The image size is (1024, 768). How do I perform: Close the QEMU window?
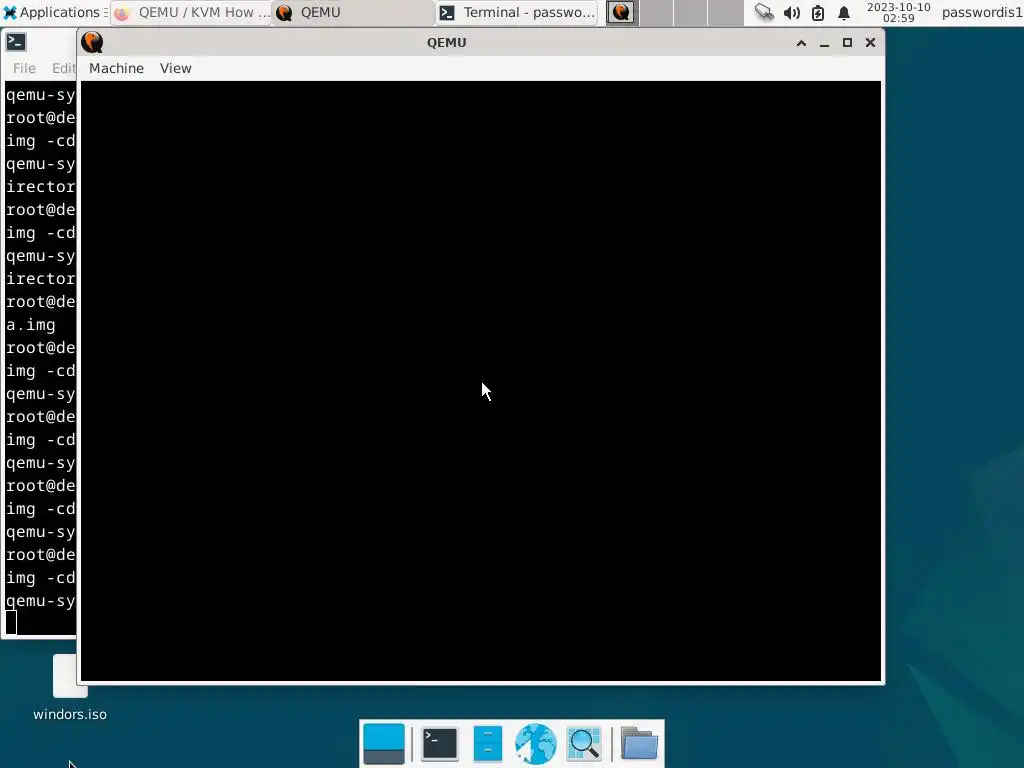click(x=870, y=42)
